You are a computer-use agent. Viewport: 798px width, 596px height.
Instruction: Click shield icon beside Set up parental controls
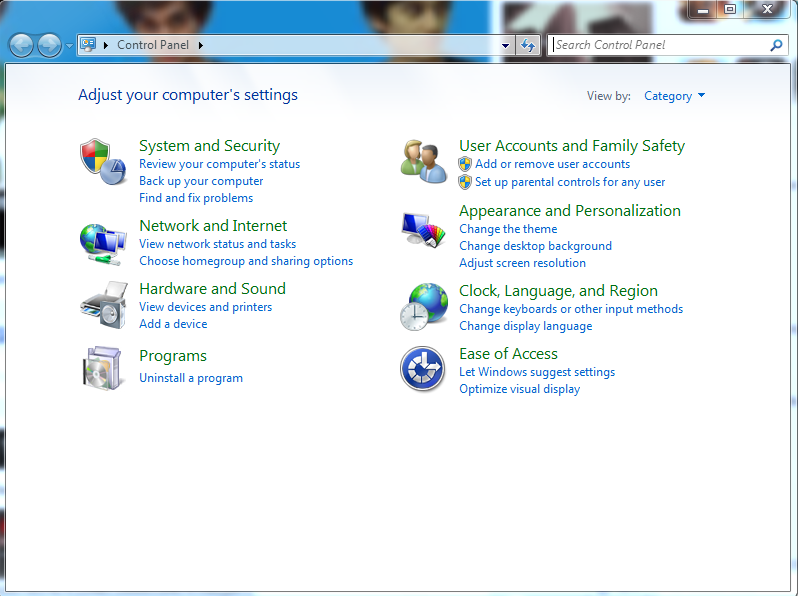(465, 182)
